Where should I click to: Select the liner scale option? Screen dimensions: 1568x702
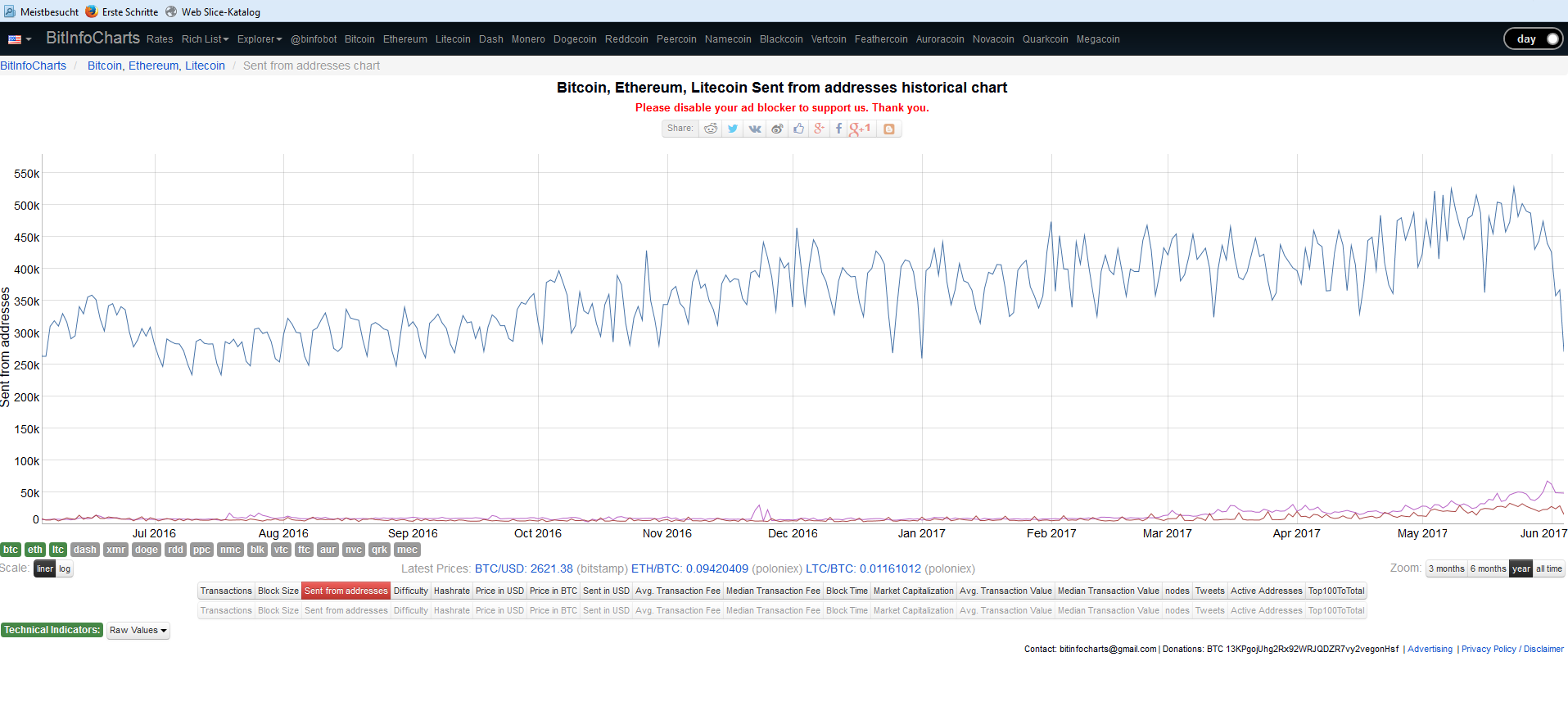coord(45,568)
